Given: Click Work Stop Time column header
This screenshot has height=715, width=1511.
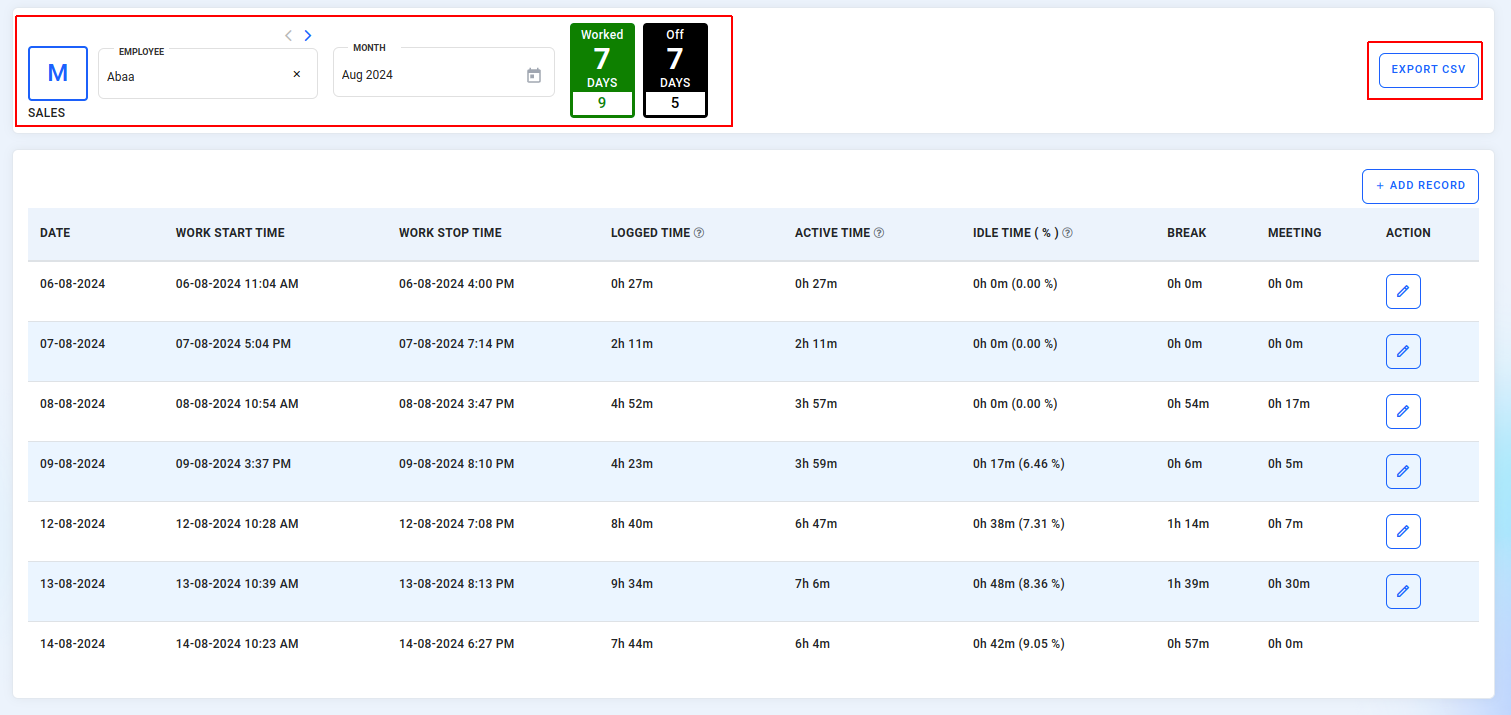Looking at the screenshot, I should click(450, 233).
